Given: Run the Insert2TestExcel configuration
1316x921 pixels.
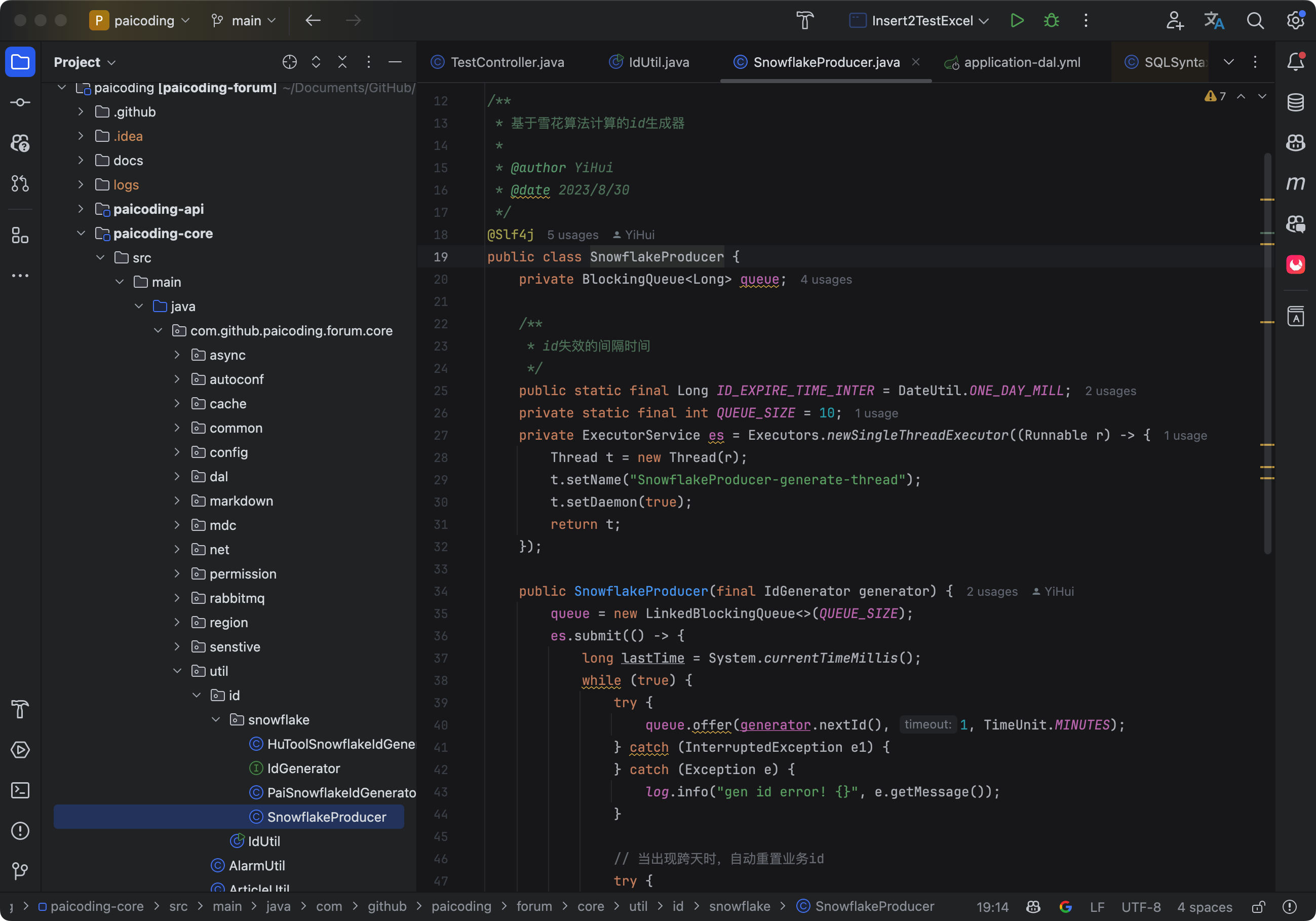Looking at the screenshot, I should [1016, 21].
